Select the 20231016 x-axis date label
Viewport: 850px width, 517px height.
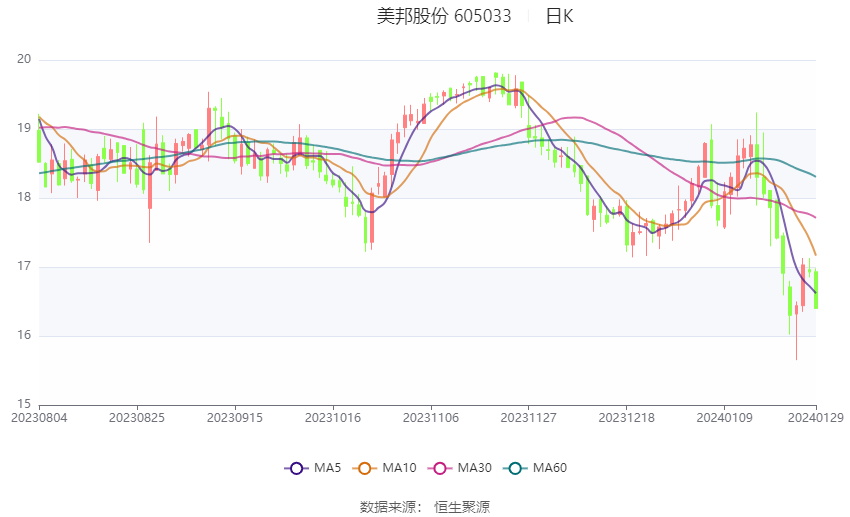coord(333,416)
